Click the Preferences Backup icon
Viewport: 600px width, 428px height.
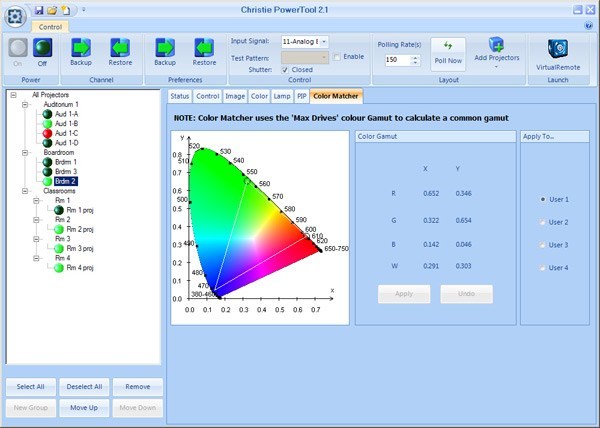pos(165,47)
